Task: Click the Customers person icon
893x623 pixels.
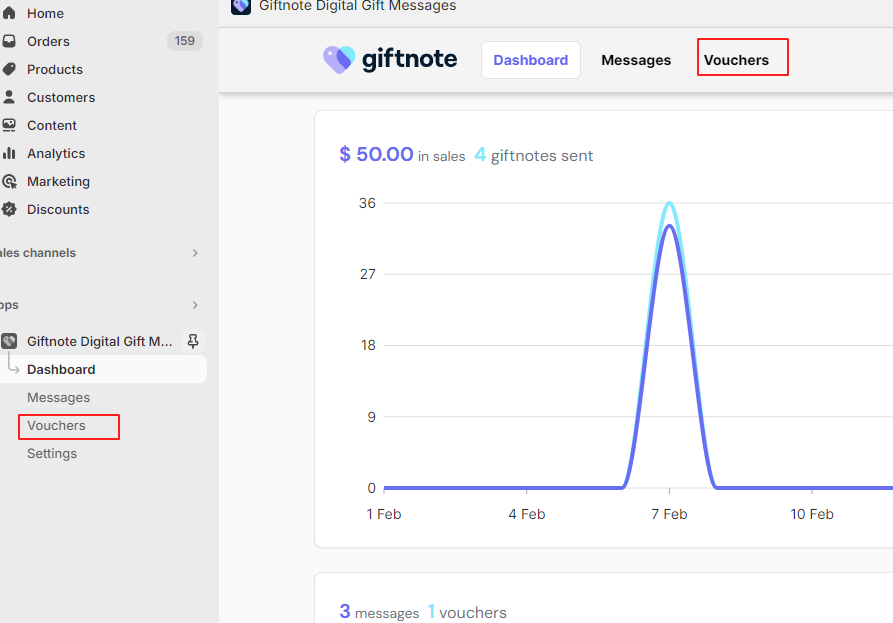Action: click(9, 97)
